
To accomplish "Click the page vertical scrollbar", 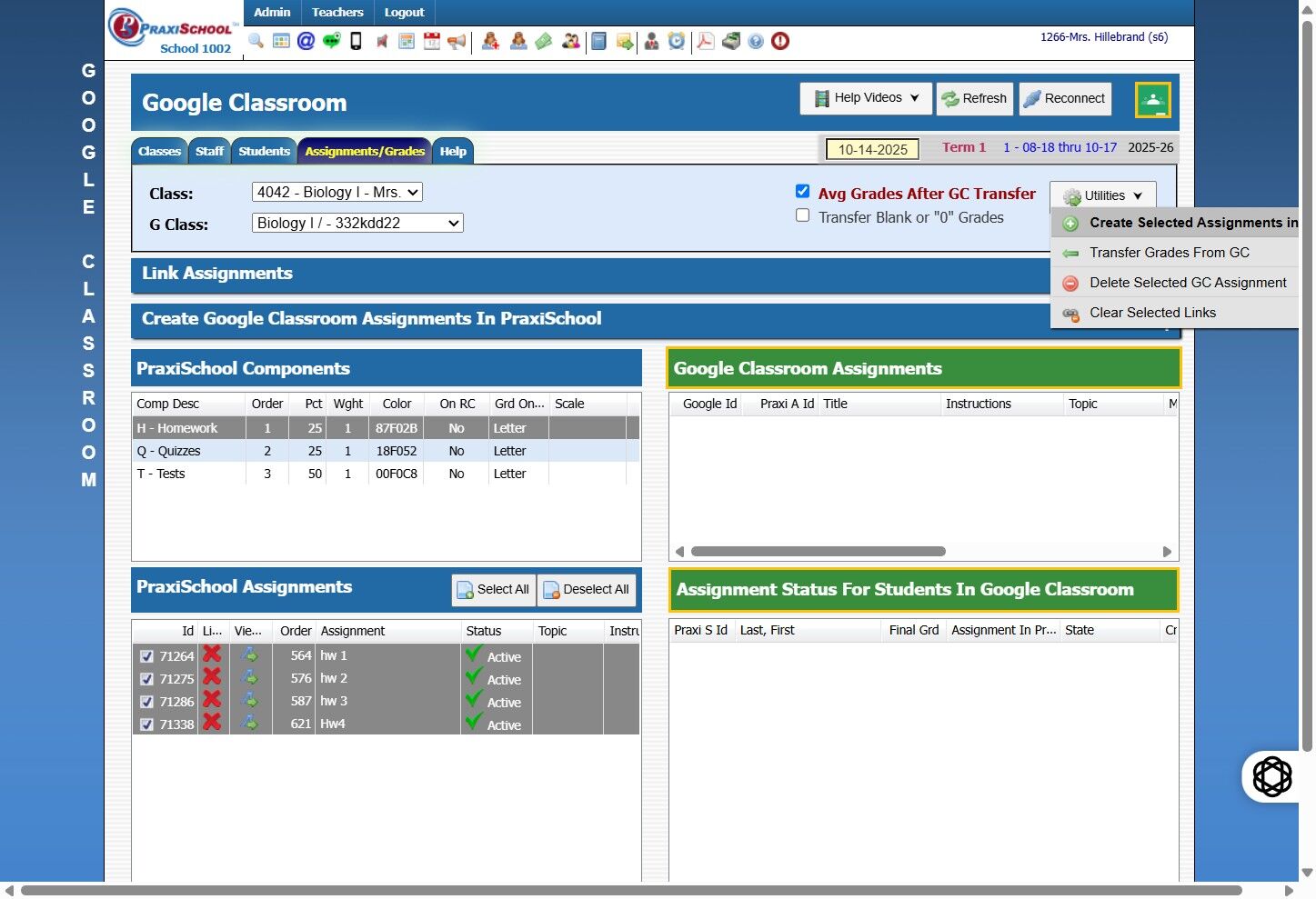I will [1307, 386].
